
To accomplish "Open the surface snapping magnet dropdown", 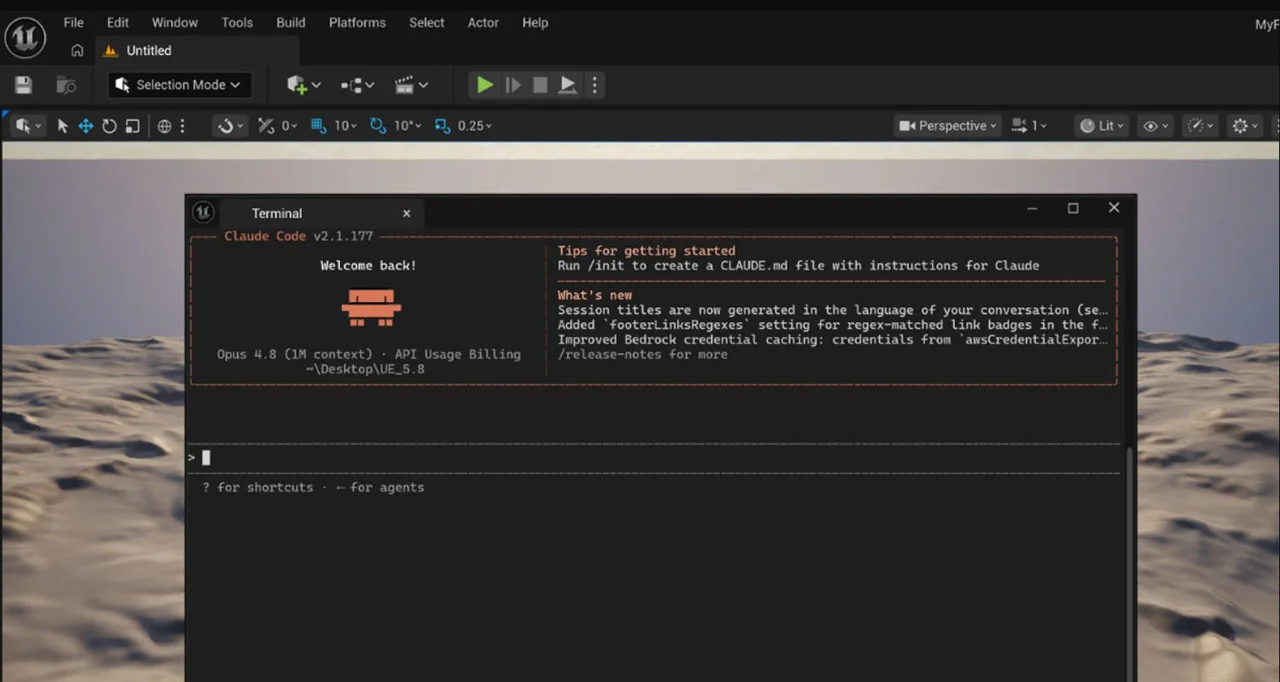I will (x=231, y=126).
